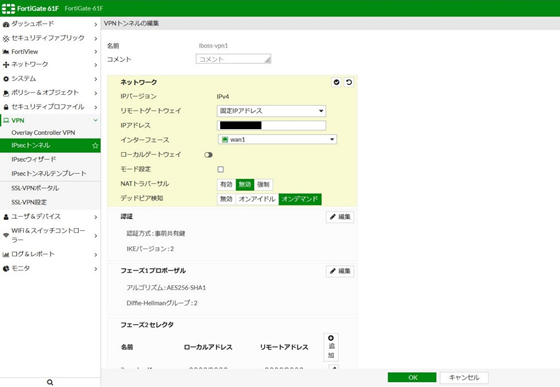Click the Policy & Objects icon
This screenshot has width=560, height=387.
pyautogui.click(x=6, y=93)
